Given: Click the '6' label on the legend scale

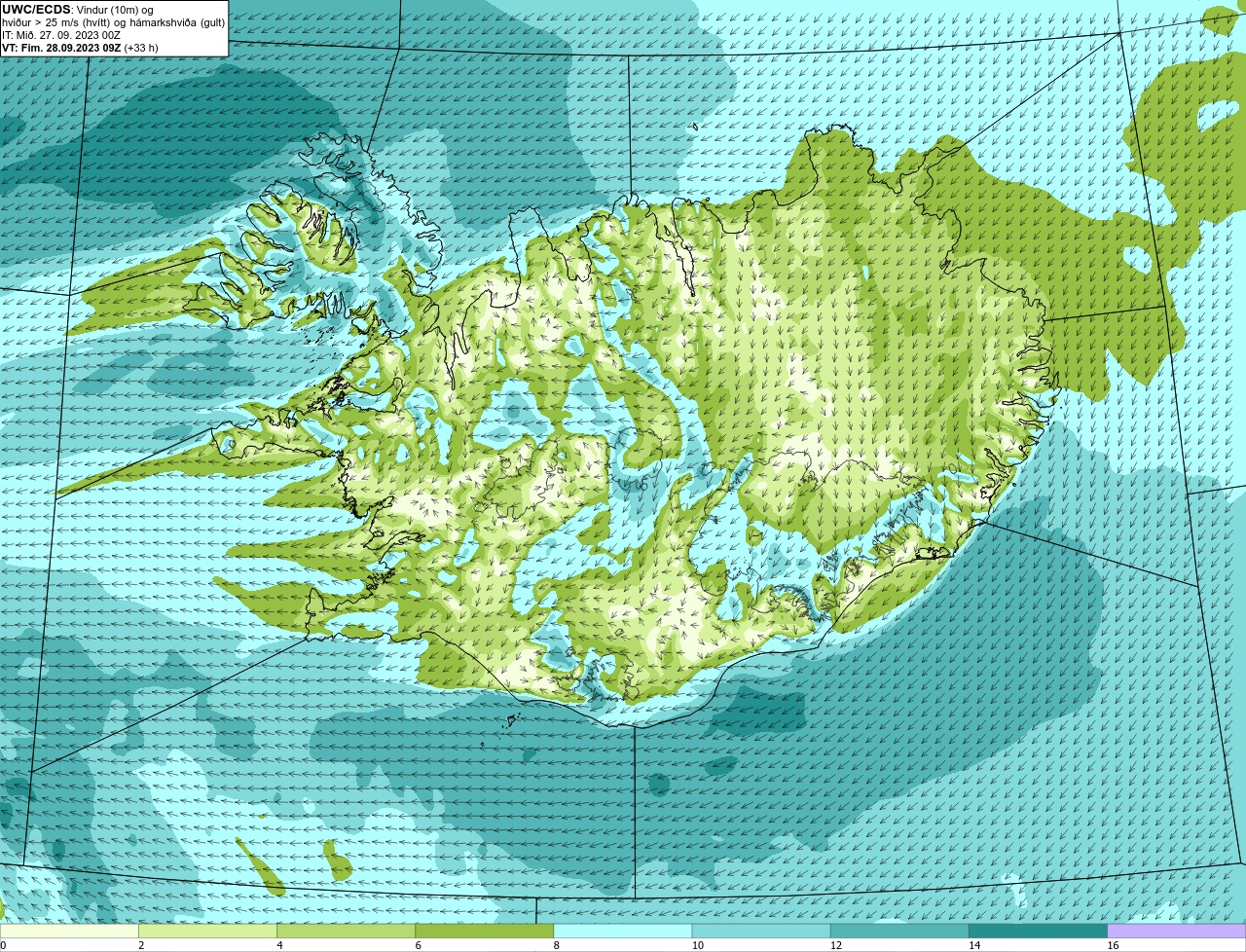Looking at the screenshot, I should [x=418, y=945].
